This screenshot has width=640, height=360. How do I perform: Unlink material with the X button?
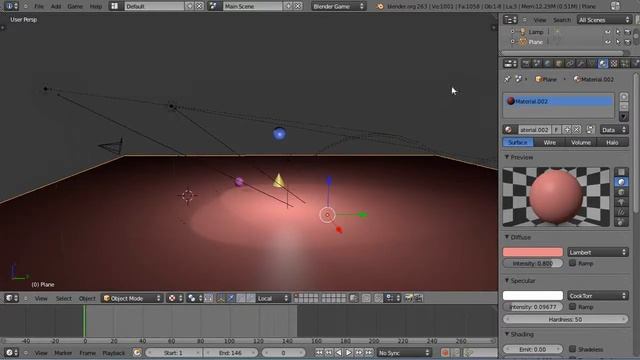point(576,130)
